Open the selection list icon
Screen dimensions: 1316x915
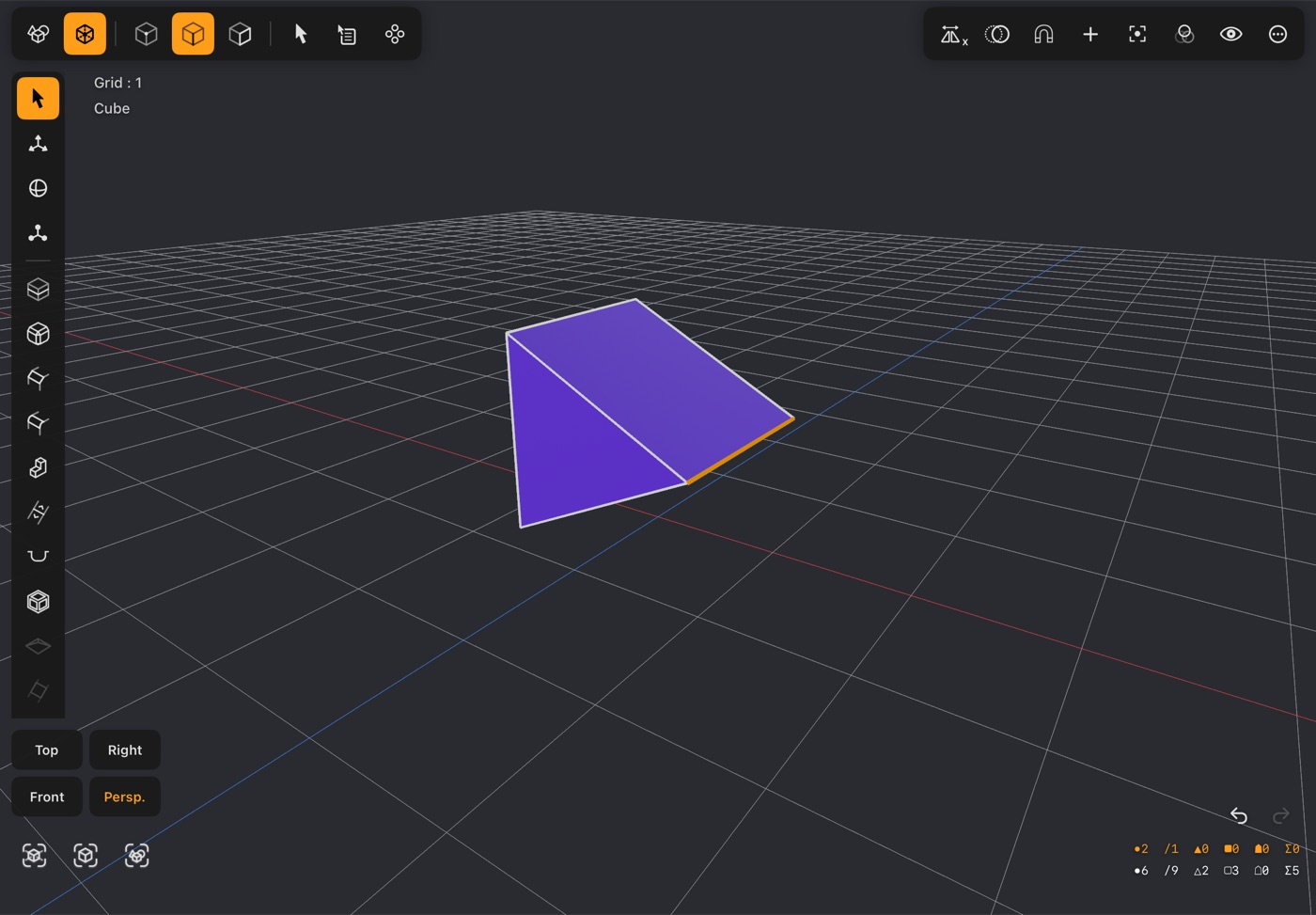click(x=348, y=34)
